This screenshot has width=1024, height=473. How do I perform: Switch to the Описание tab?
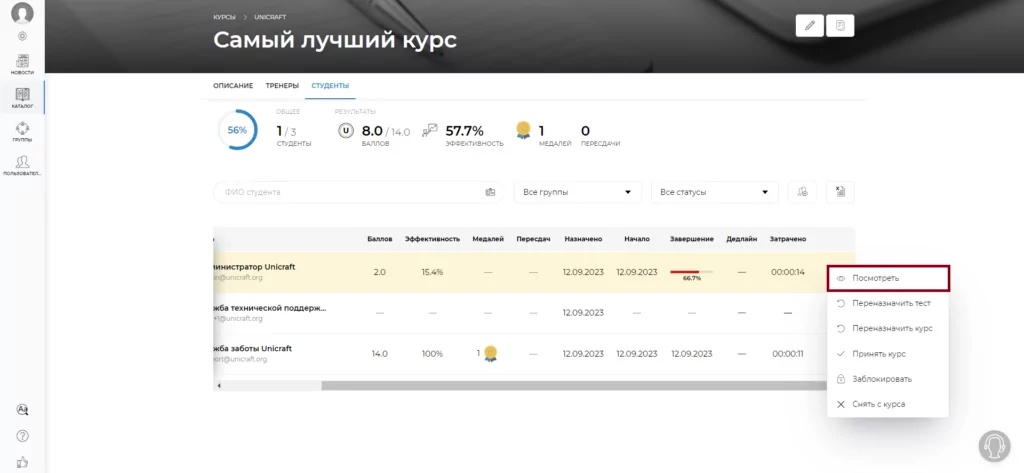pyautogui.click(x=233, y=86)
